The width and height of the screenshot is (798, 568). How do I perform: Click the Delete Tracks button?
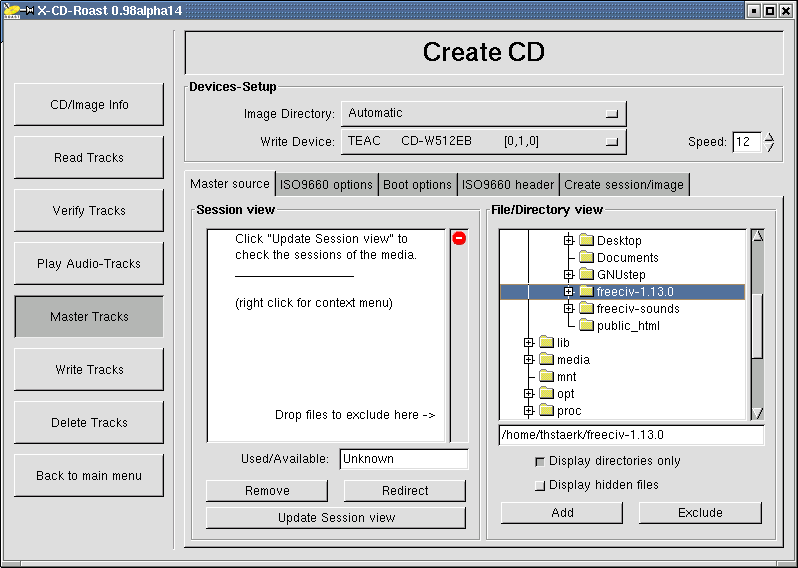pyautogui.click(x=89, y=422)
